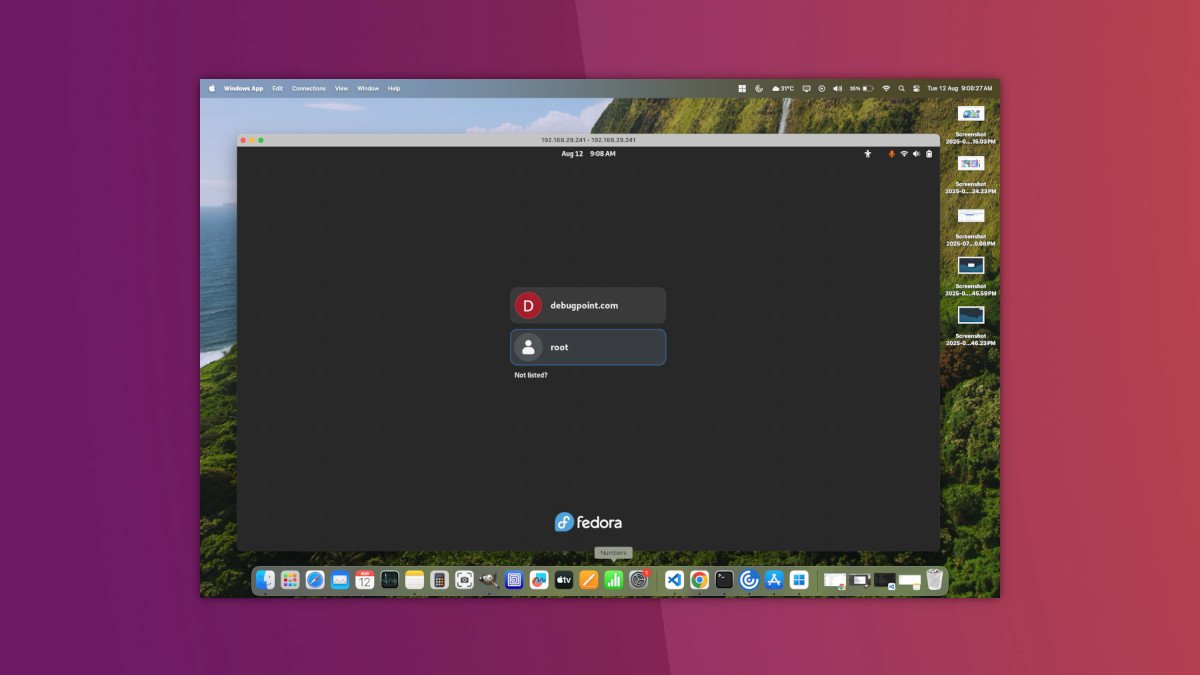Open the Windows App menu

click(243, 88)
